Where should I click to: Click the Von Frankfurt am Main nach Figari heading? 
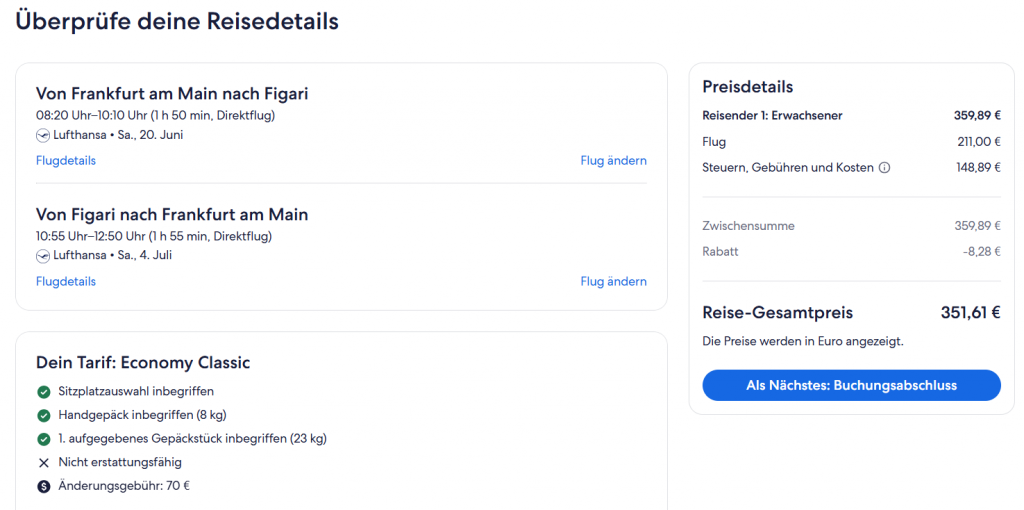172,94
